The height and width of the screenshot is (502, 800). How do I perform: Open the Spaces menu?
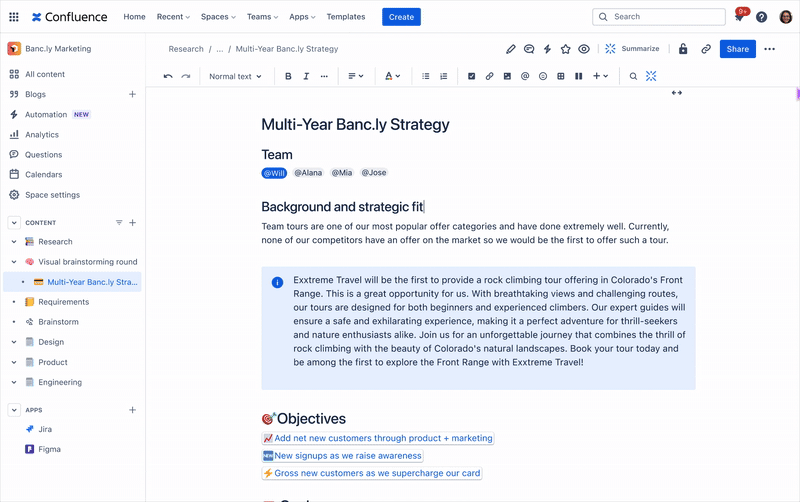[x=218, y=17]
